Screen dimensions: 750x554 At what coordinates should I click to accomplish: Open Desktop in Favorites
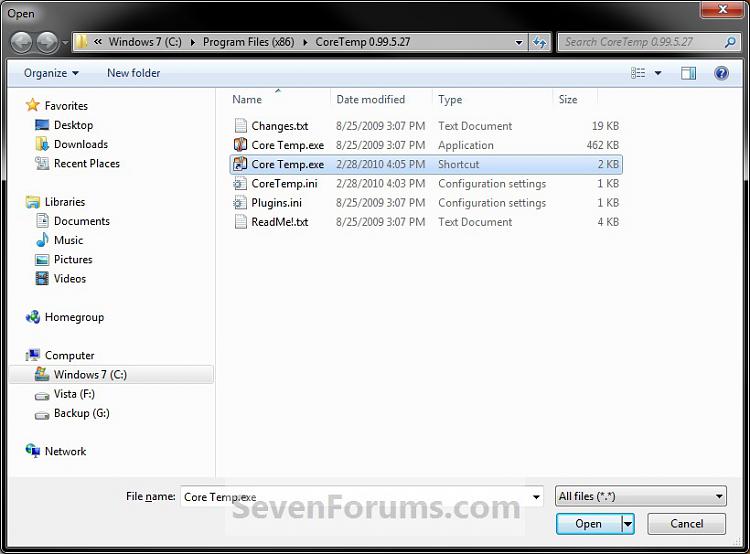click(73, 125)
